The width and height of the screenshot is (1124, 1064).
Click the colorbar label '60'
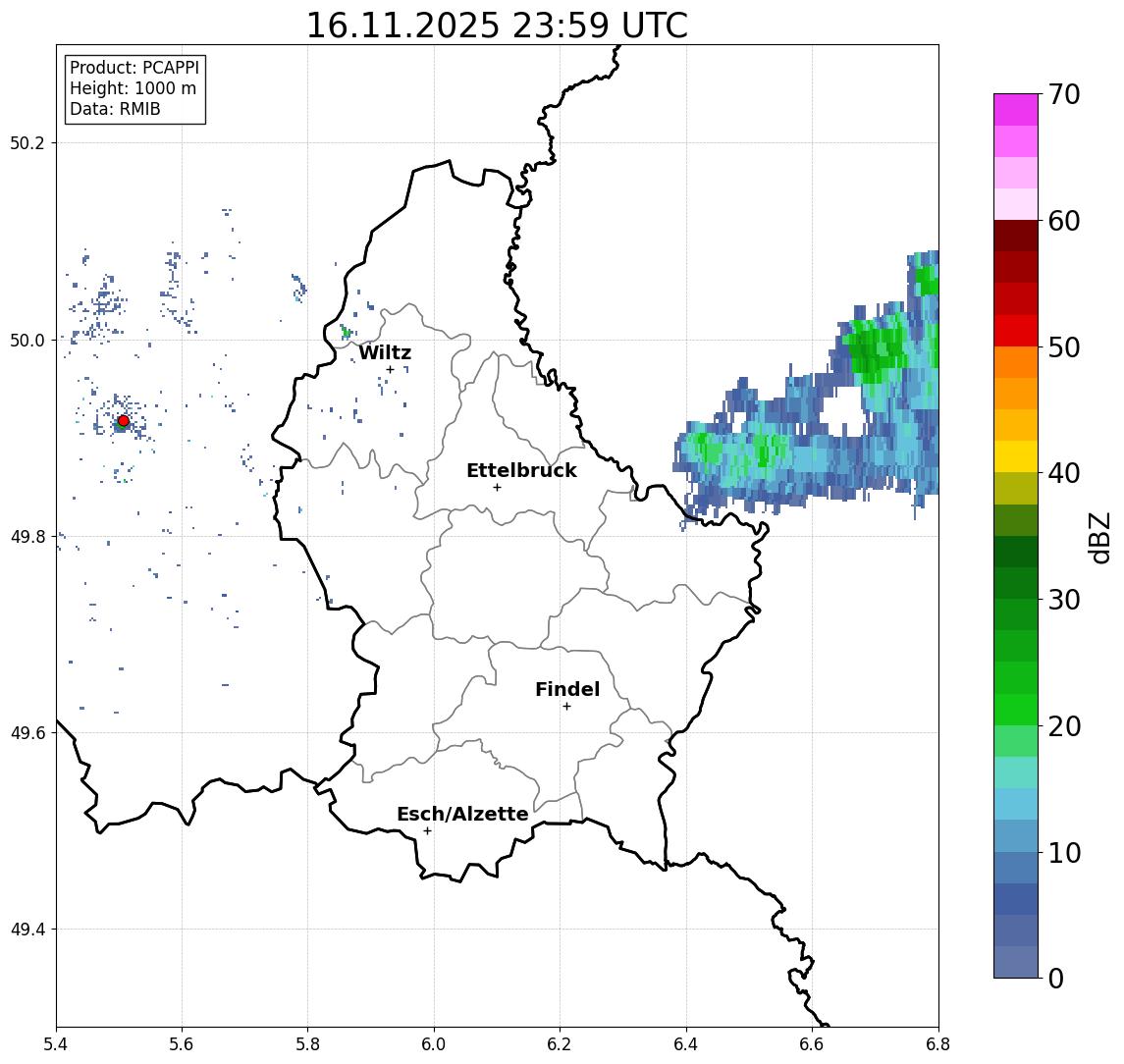point(1064,221)
